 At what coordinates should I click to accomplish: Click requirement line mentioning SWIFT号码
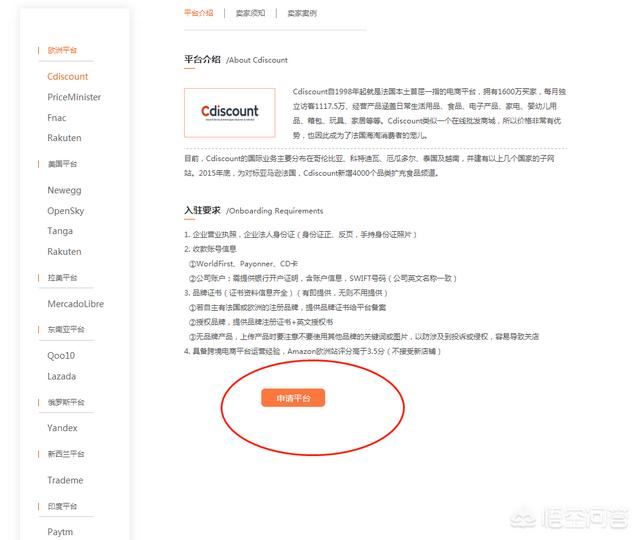point(322,278)
